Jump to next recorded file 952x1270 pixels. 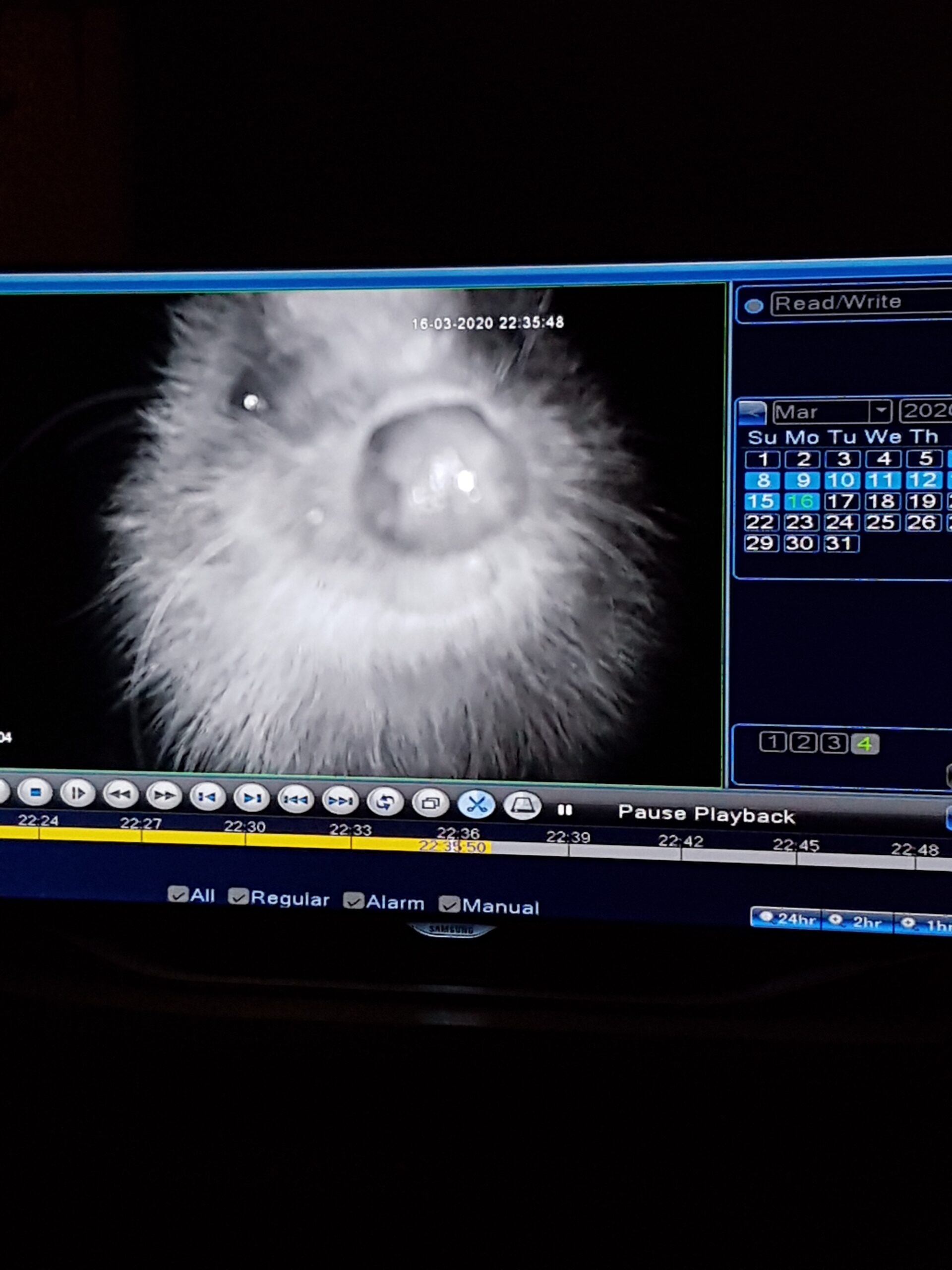coord(340,801)
